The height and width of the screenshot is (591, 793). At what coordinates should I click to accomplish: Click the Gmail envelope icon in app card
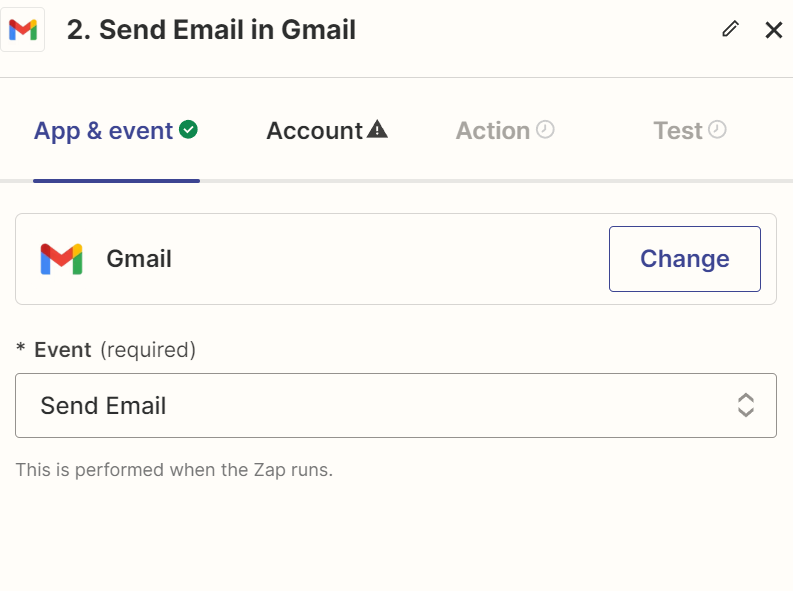tap(61, 259)
